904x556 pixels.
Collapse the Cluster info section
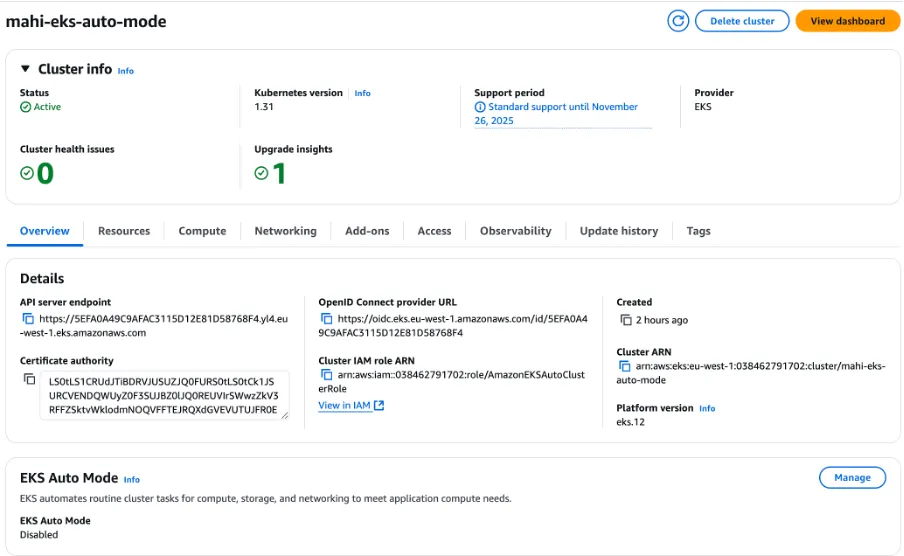point(25,69)
